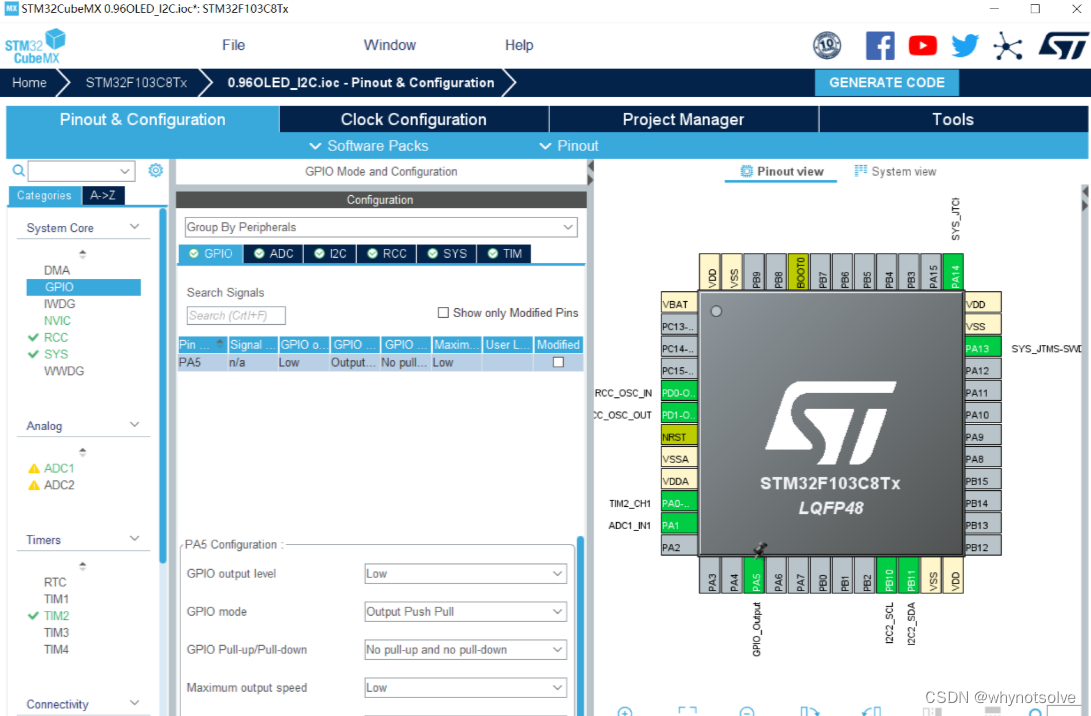Open the Facebook page icon

pos(879,46)
